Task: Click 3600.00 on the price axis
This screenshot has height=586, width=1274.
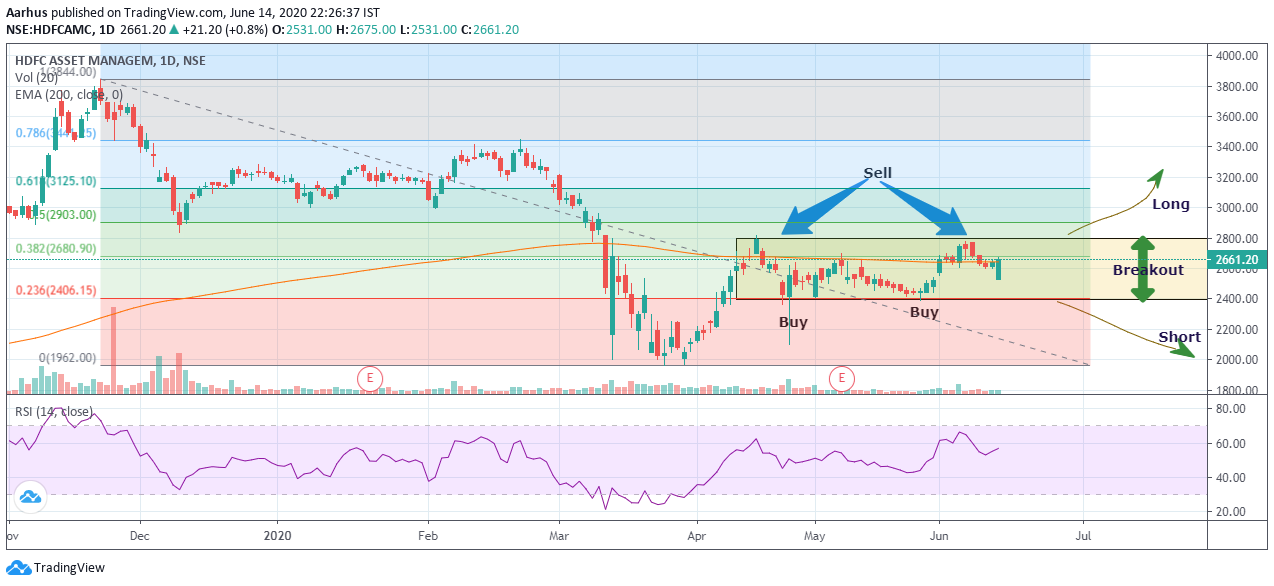Action: click(1239, 116)
